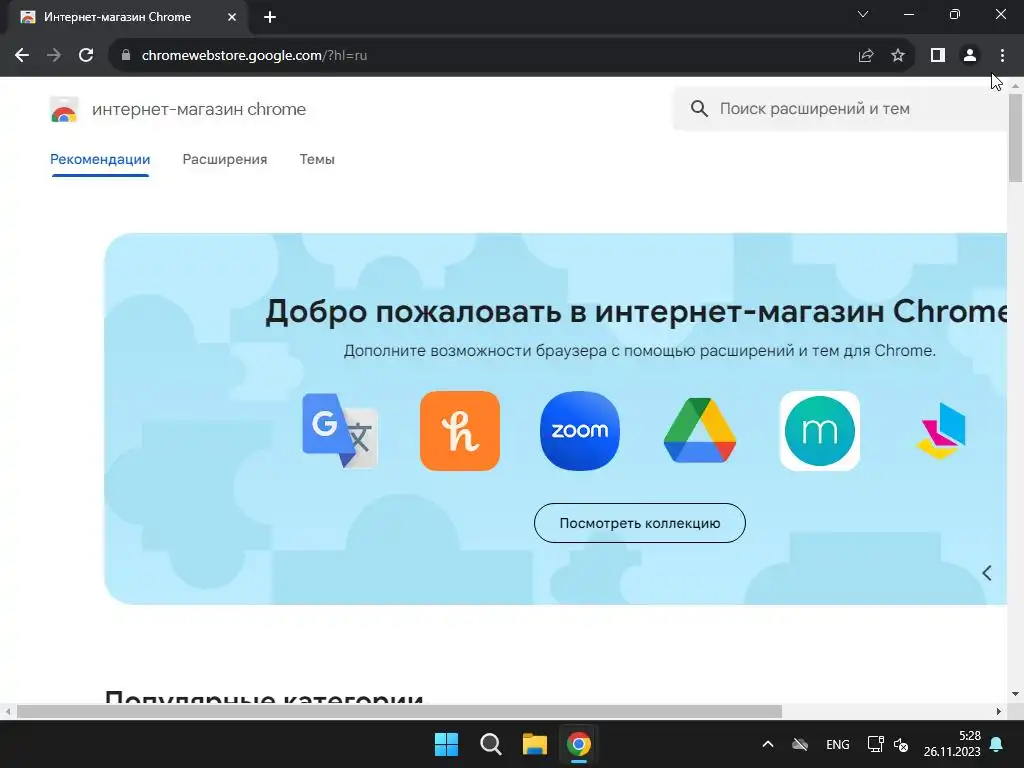The image size is (1024, 768).
Task: Share this page icon in address bar
Action: pyautogui.click(x=866, y=56)
